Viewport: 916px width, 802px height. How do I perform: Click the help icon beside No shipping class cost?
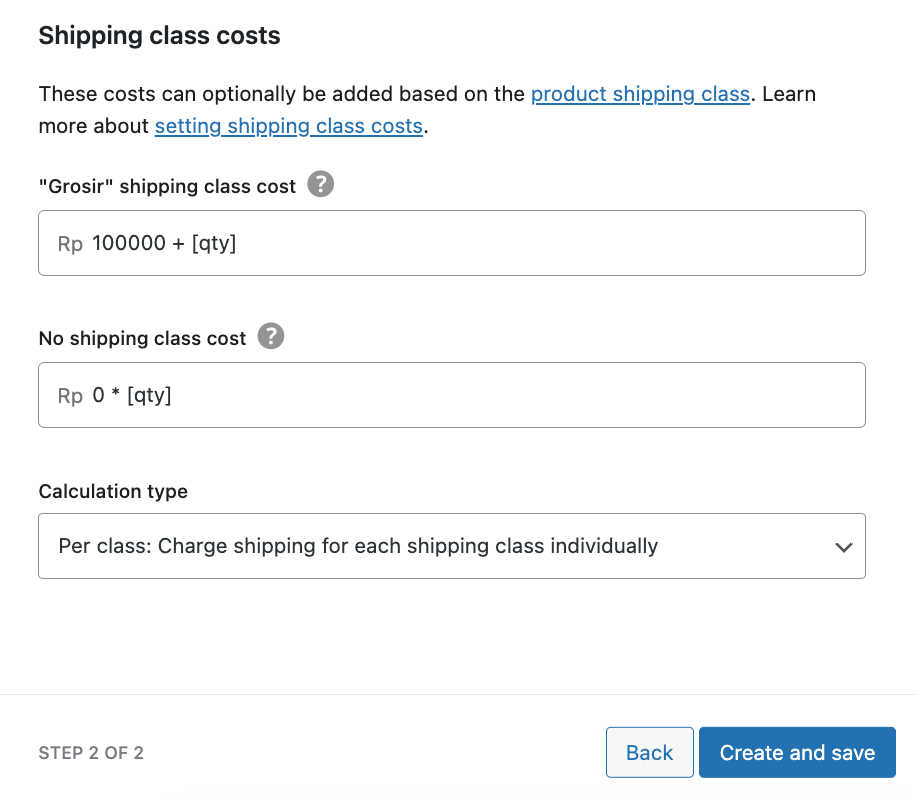[x=270, y=336]
